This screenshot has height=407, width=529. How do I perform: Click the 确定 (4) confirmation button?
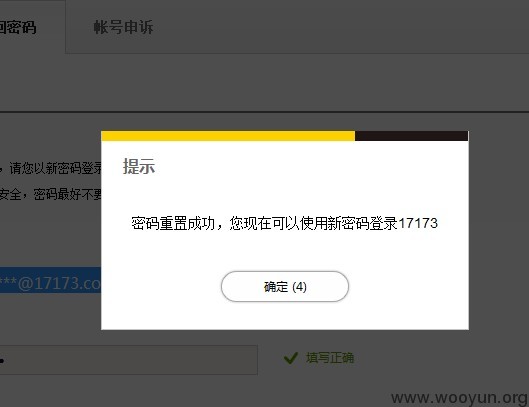(285, 287)
